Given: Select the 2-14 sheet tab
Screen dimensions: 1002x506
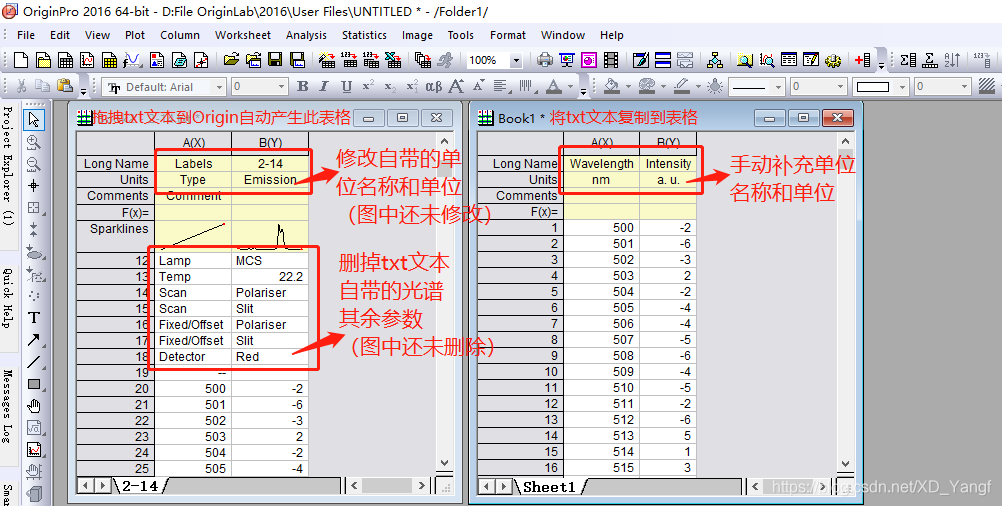Looking at the screenshot, I should coord(140,486).
